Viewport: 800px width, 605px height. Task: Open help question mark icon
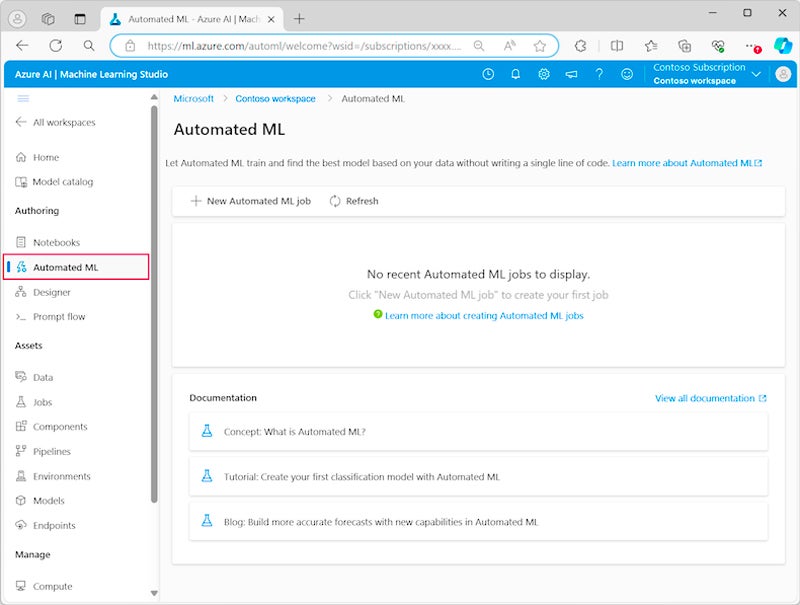[599, 74]
